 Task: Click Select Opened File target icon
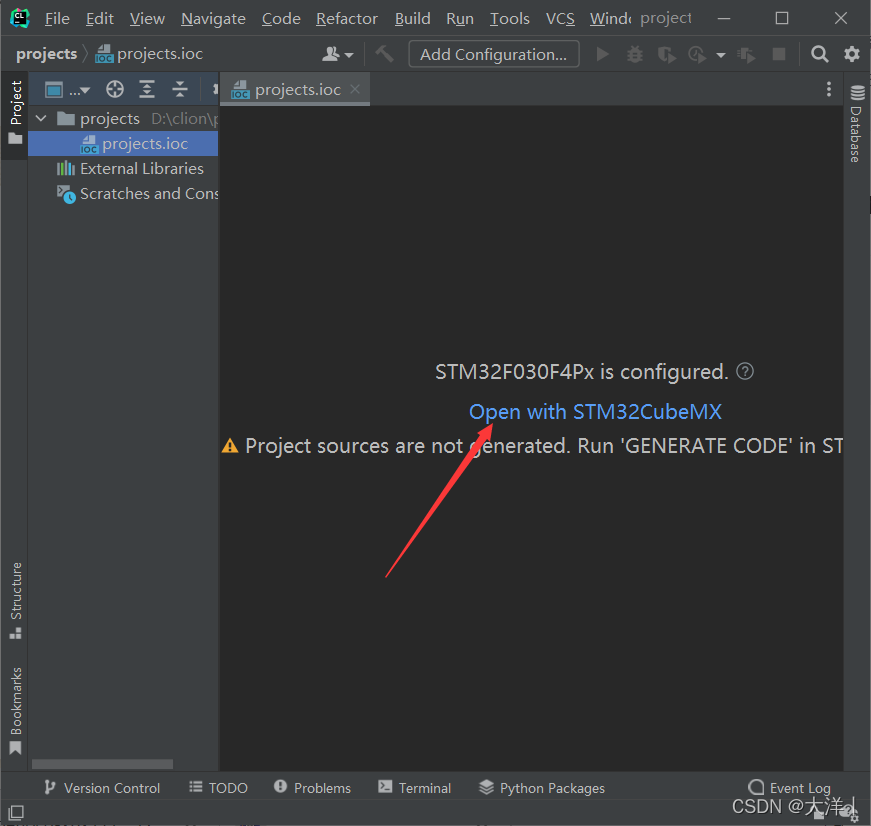[115, 89]
